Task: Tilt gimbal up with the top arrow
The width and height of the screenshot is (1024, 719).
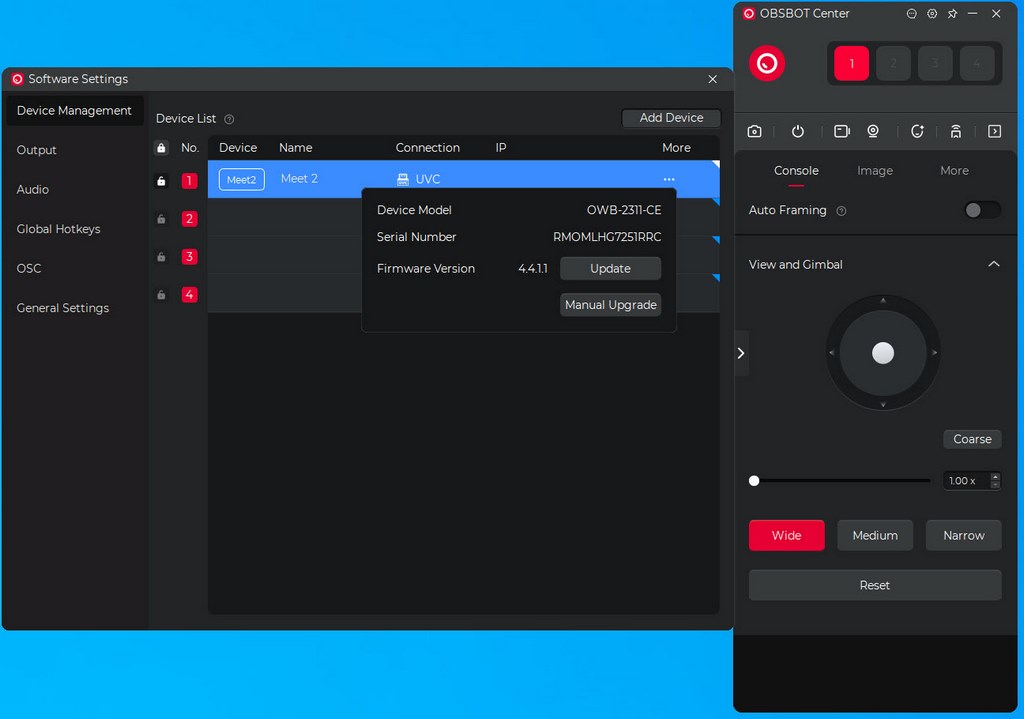Action: 883,300
